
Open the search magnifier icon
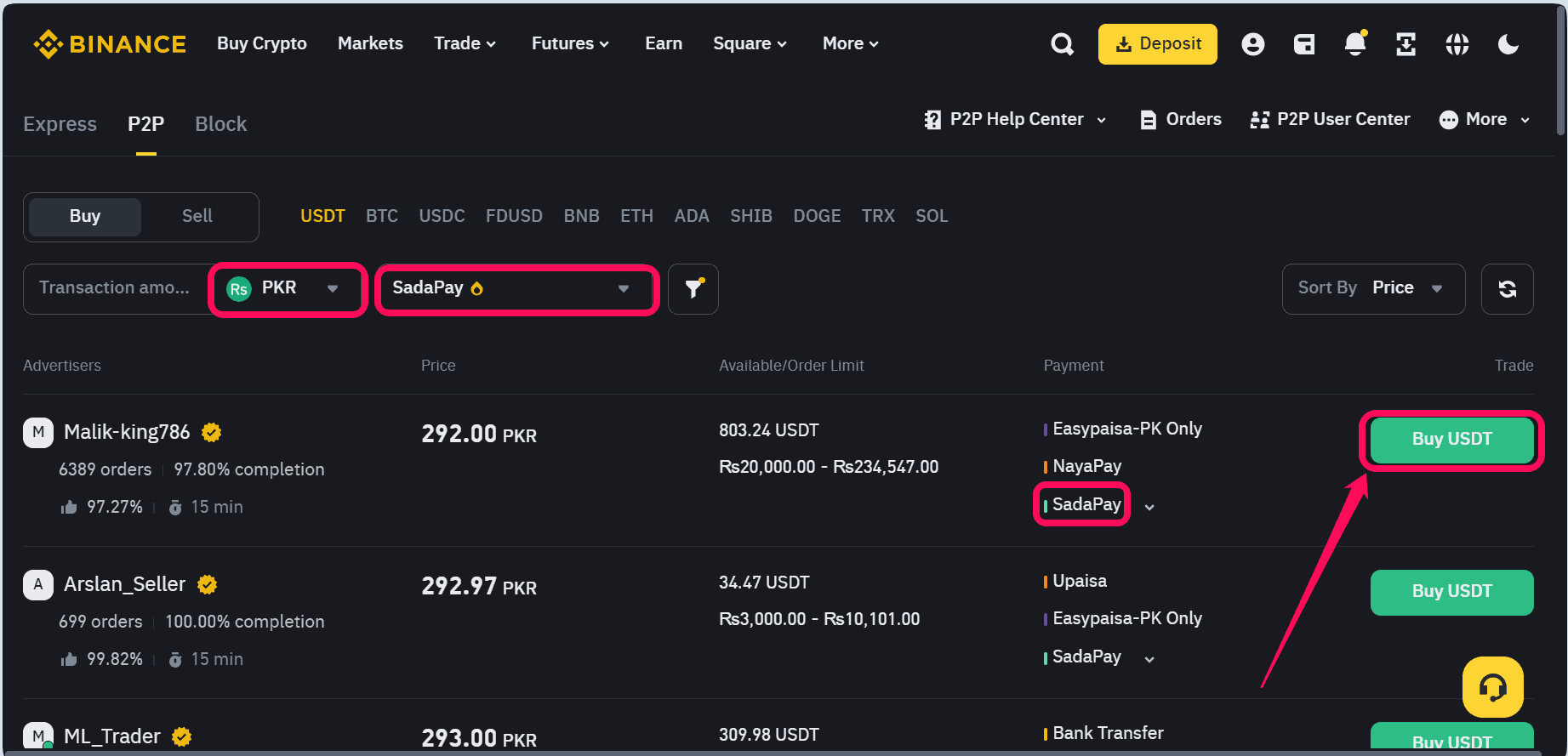pyautogui.click(x=1062, y=44)
